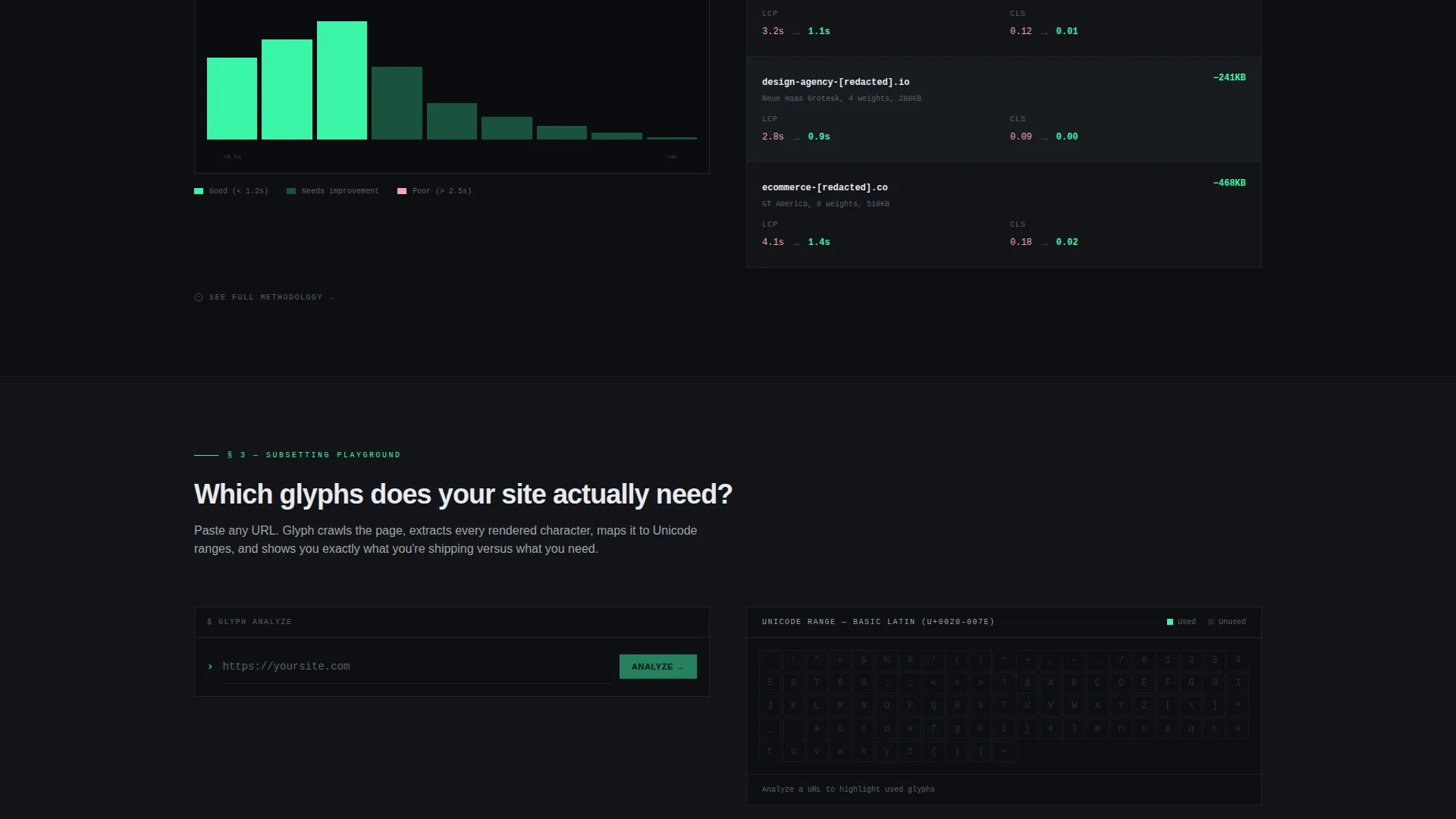Click the Needs improvement legend swatch

coord(291,191)
